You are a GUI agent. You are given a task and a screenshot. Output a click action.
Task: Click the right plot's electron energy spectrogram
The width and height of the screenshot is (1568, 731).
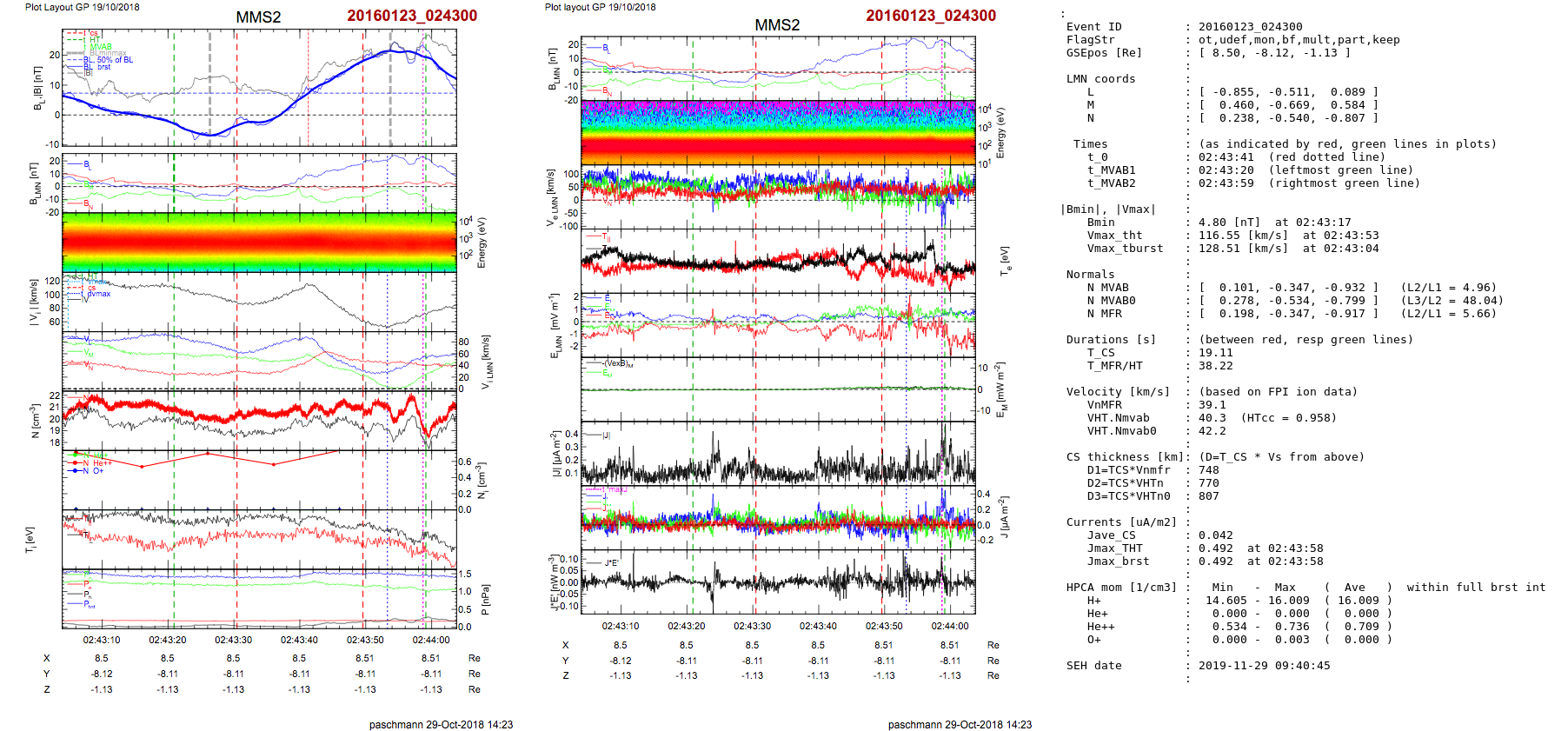[x=778, y=132]
